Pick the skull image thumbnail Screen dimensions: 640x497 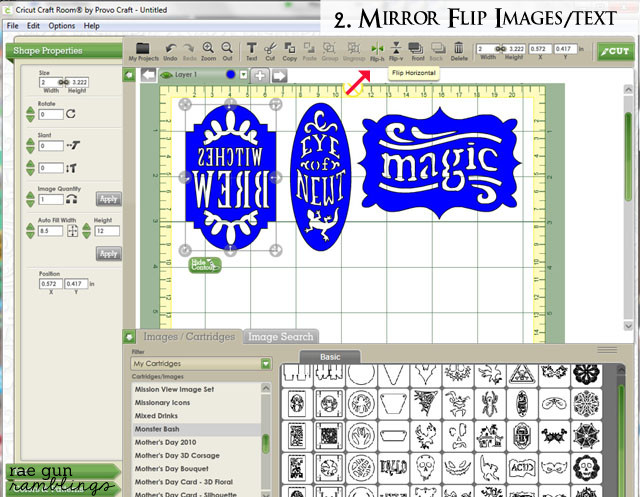pyautogui.click(x=425, y=468)
